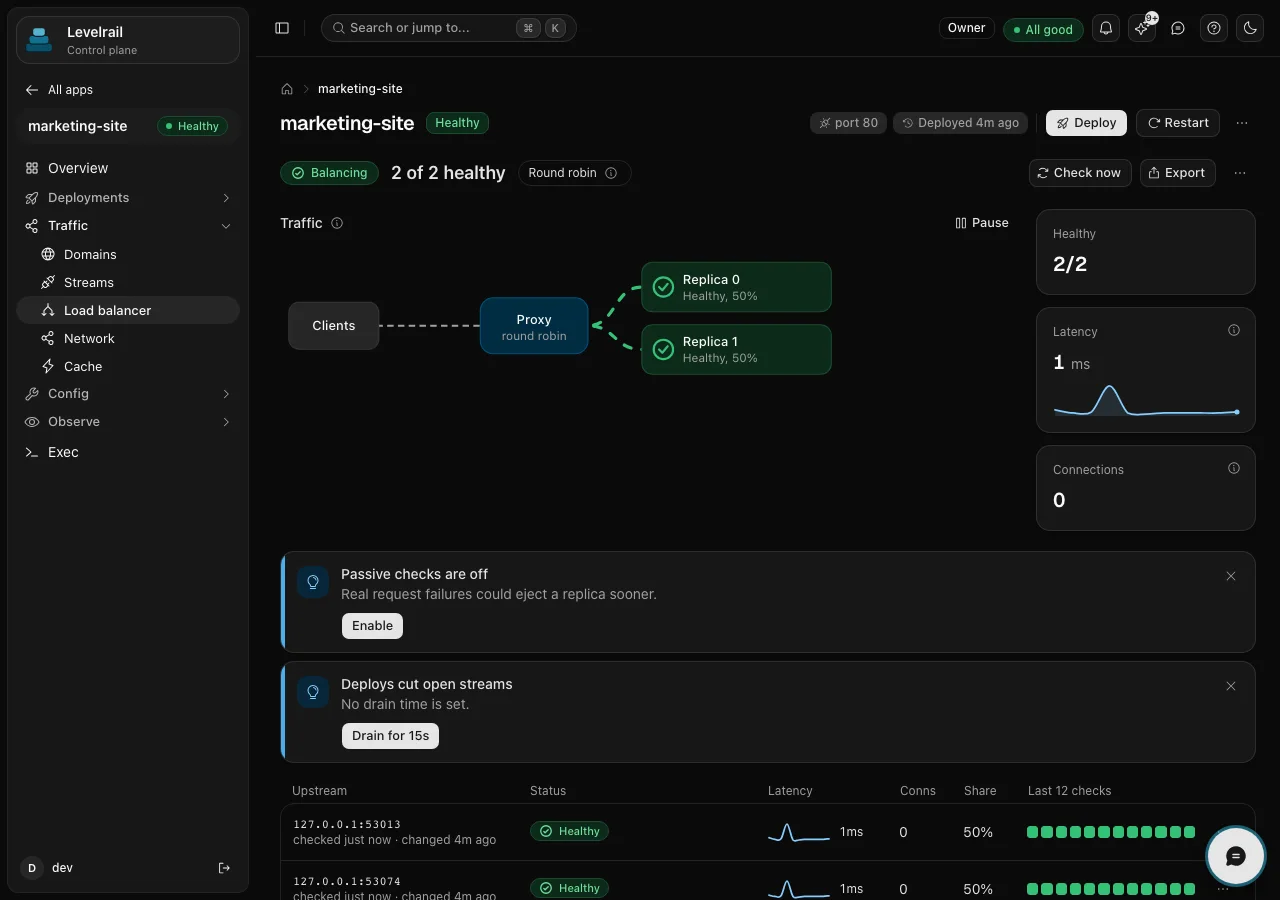
Task: Enable passive checks
Action: coord(372,626)
